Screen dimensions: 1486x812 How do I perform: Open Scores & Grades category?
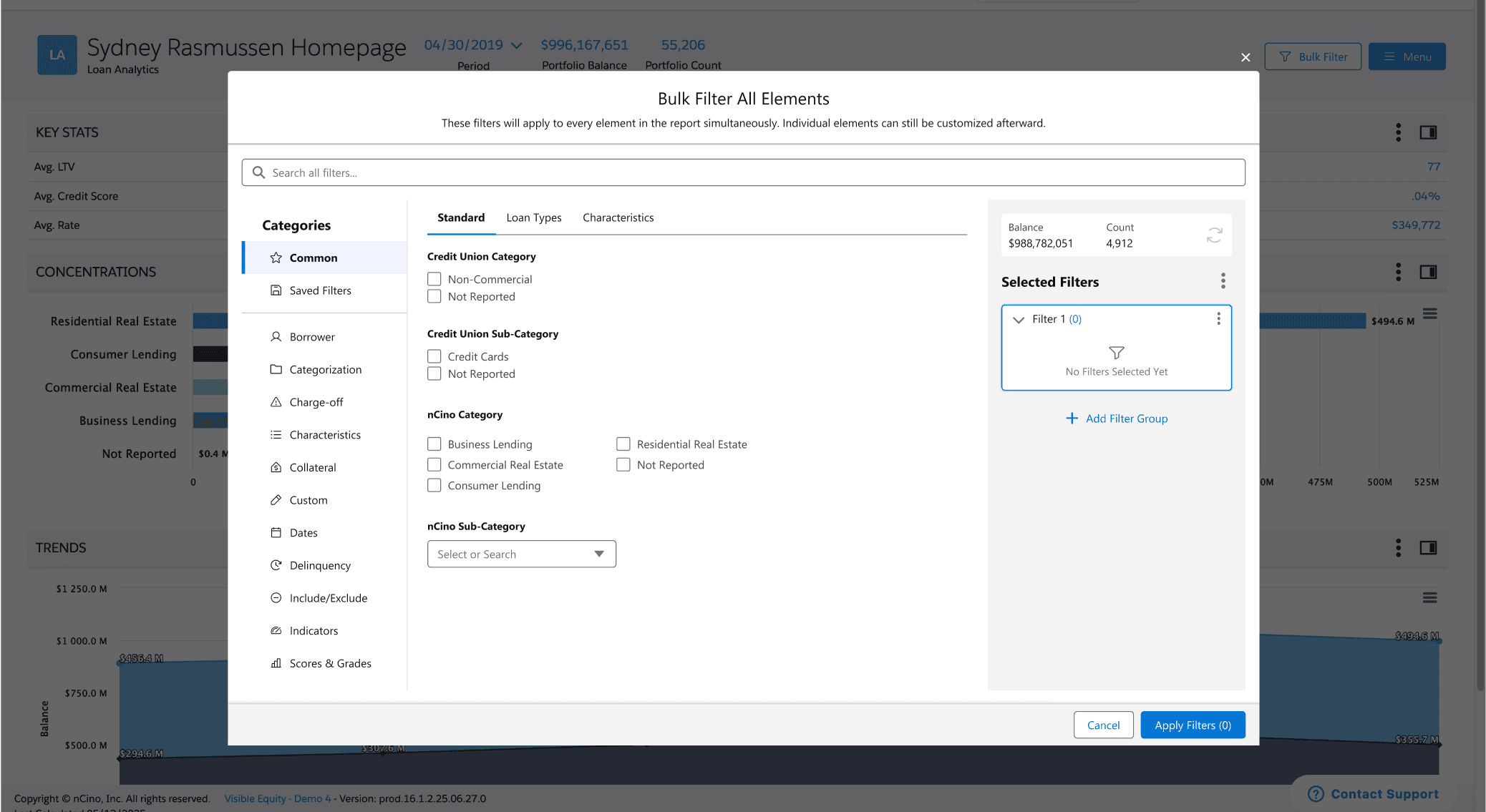[330, 663]
